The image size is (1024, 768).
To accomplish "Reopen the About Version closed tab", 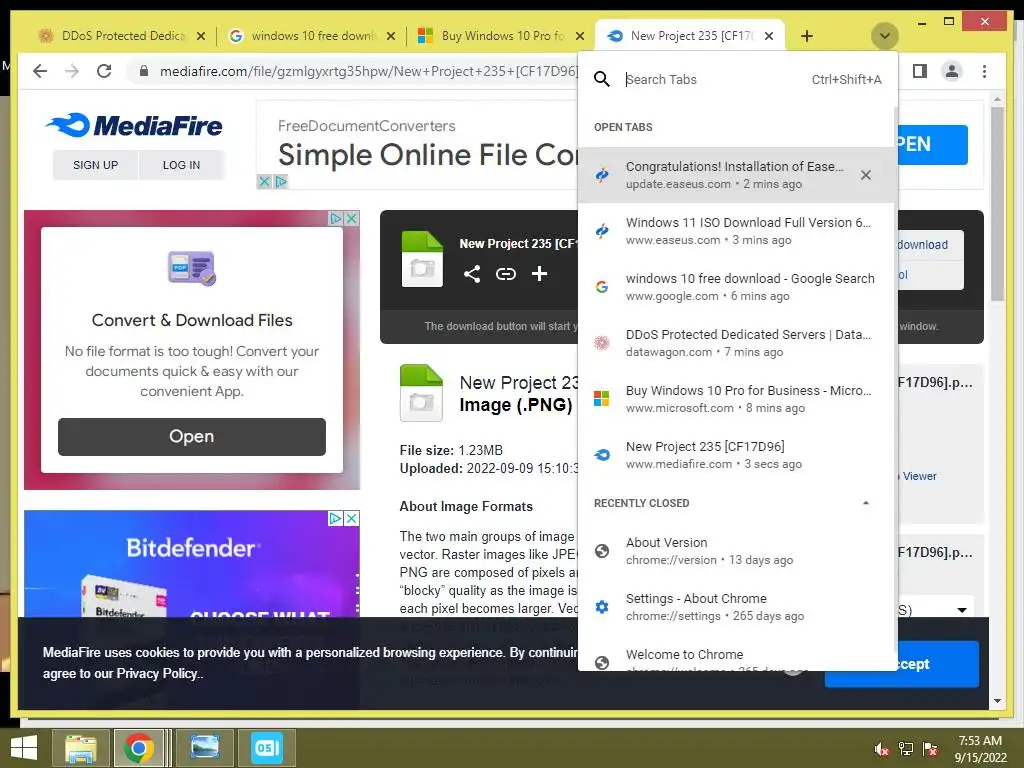I will [736, 551].
